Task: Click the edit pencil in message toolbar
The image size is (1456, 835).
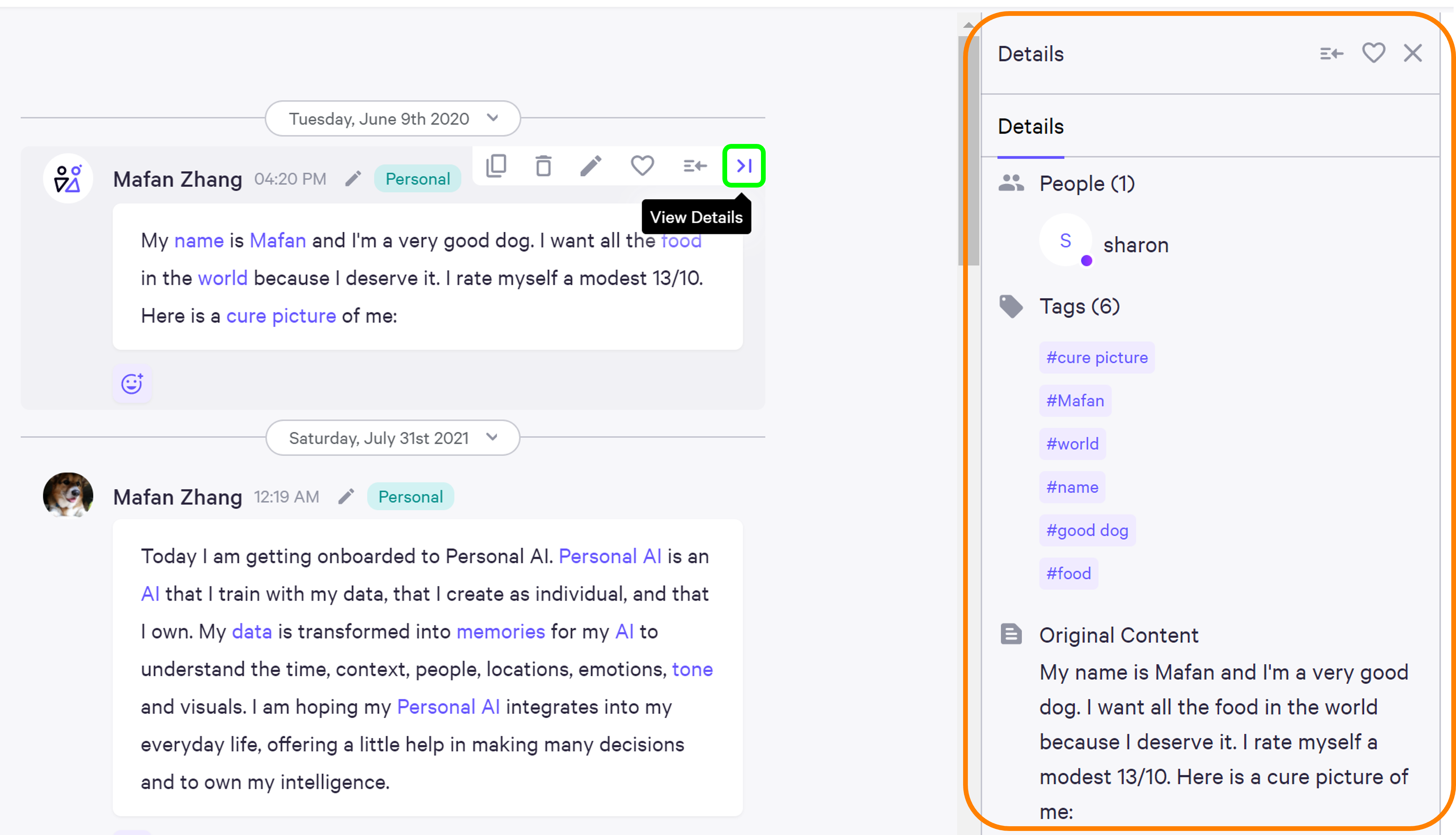Action: click(591, 166)
